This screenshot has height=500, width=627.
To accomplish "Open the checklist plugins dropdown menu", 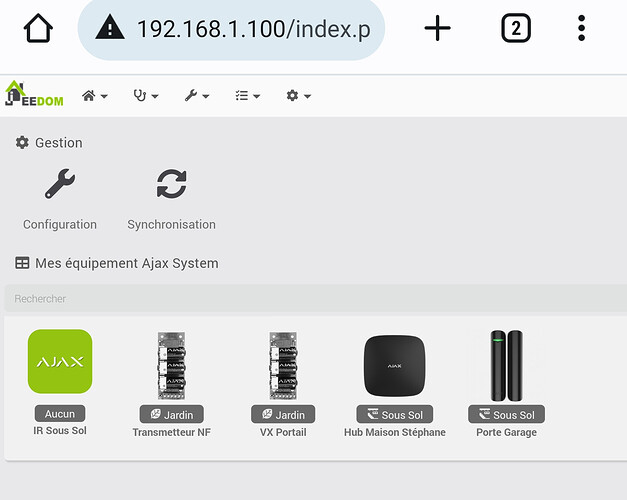I will (x=248, y=96).
